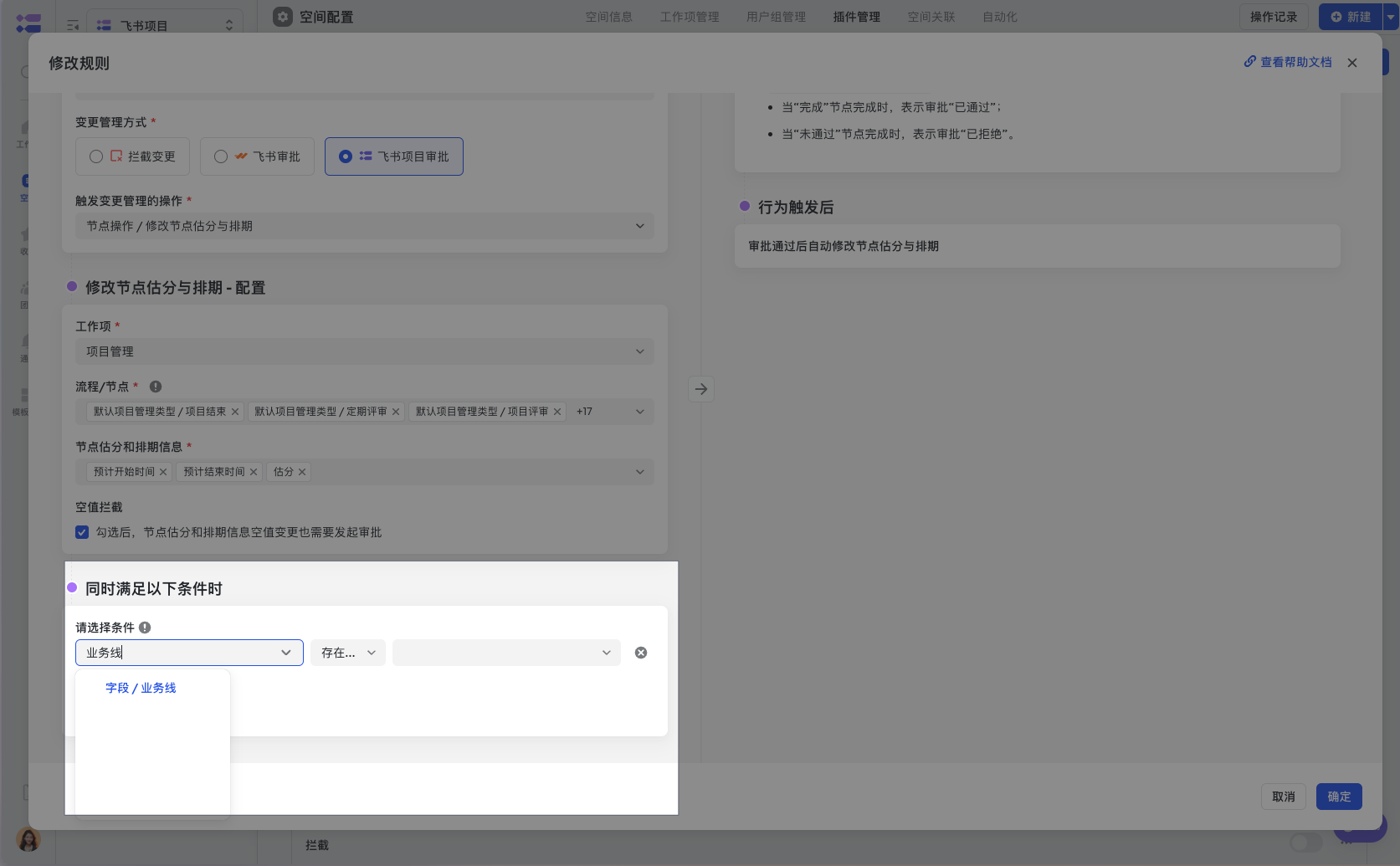Click the 审批通过后自动修改节点估分与排期 card
1400x866 pixels.
click(1038, 246)
